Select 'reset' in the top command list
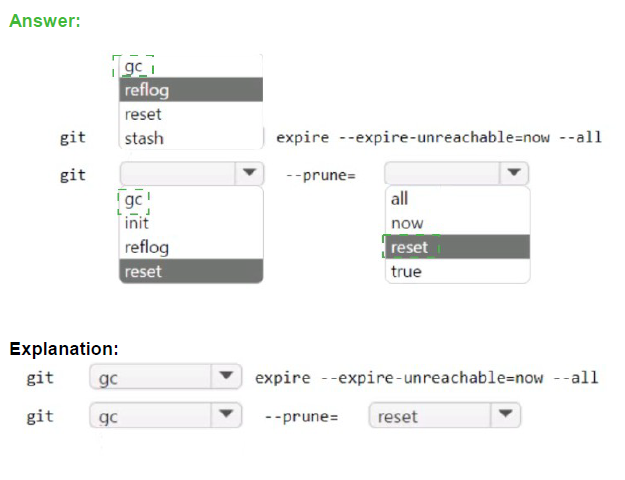 click(190, 114)
